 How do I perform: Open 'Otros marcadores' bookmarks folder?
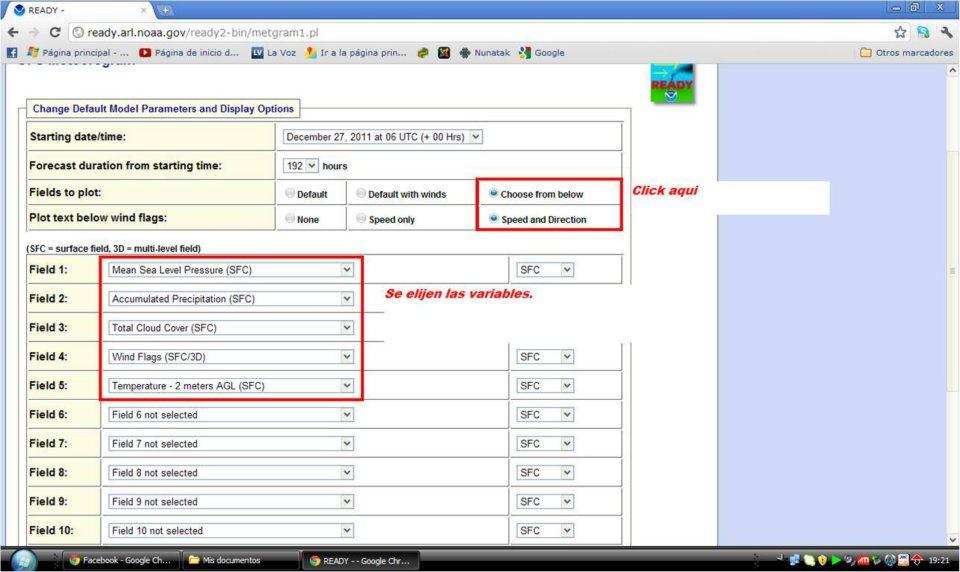(x=906, y=53)
